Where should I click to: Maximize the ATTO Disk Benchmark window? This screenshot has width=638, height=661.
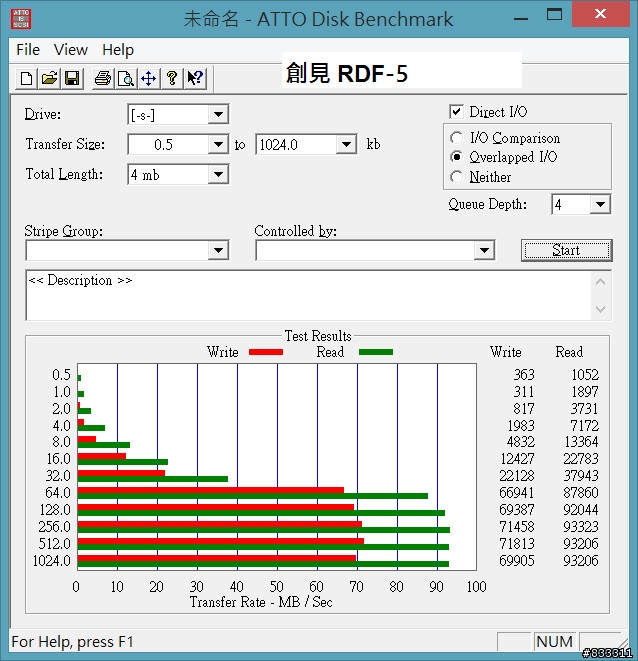click(554, 15)
